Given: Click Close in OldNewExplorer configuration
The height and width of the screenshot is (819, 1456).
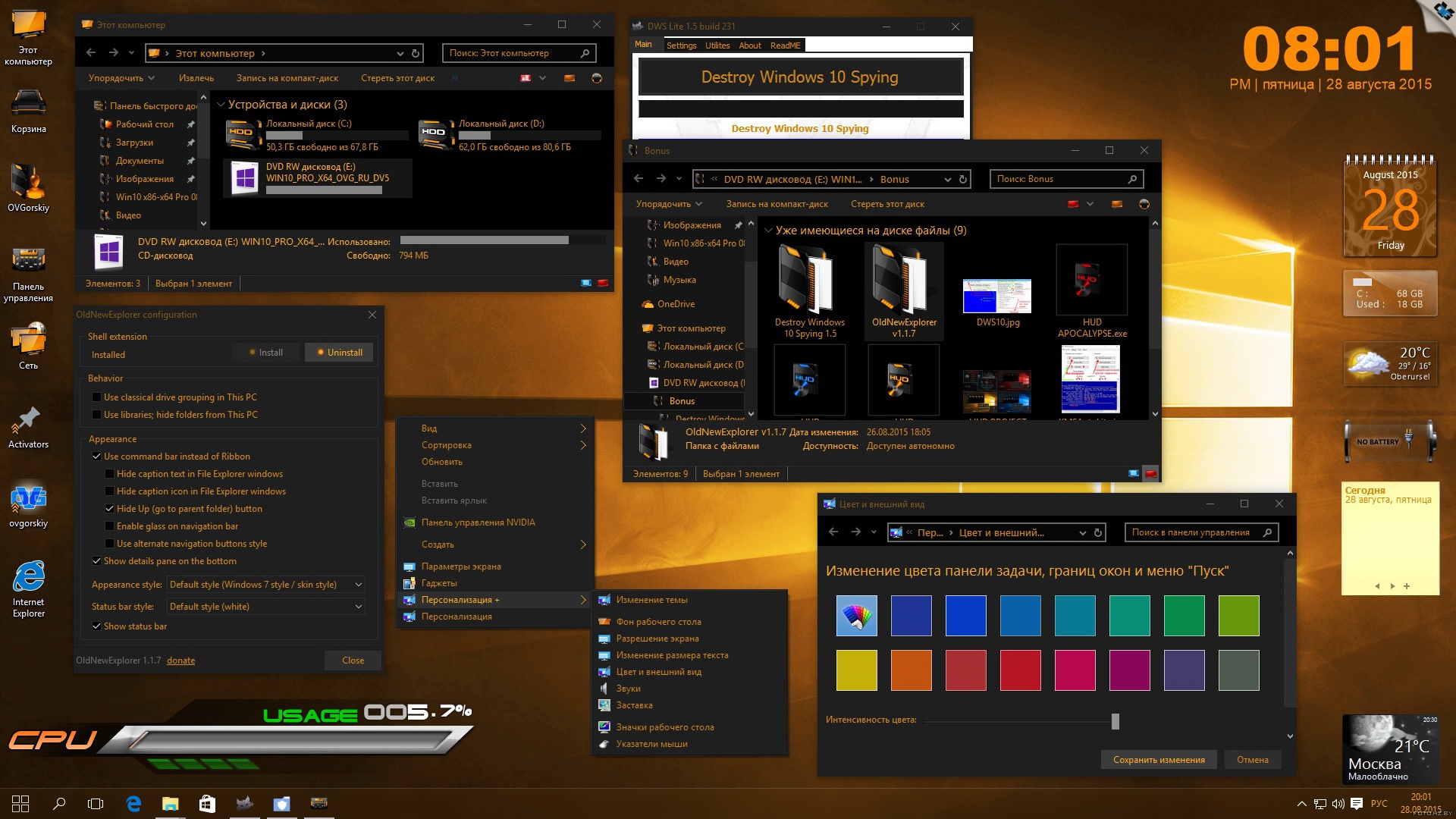Looking at the screenshot, I should (x=353, y=661).
